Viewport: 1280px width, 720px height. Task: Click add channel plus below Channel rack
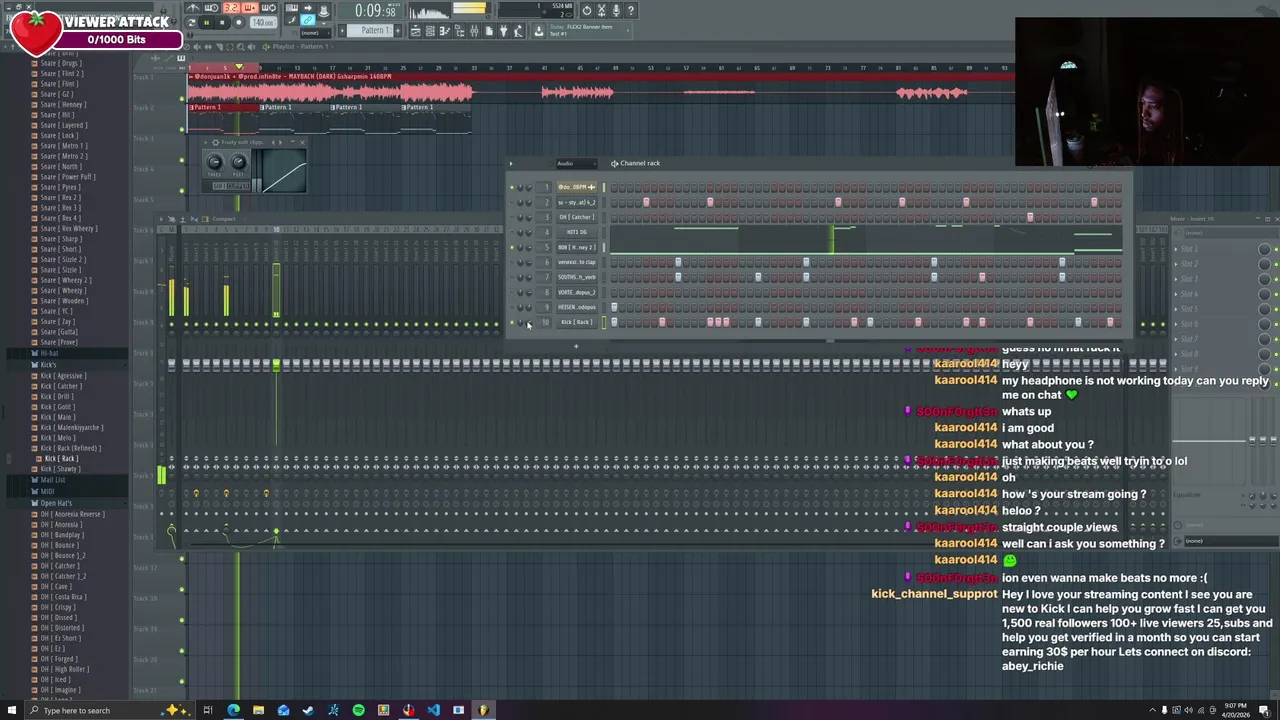click(575, 346)
